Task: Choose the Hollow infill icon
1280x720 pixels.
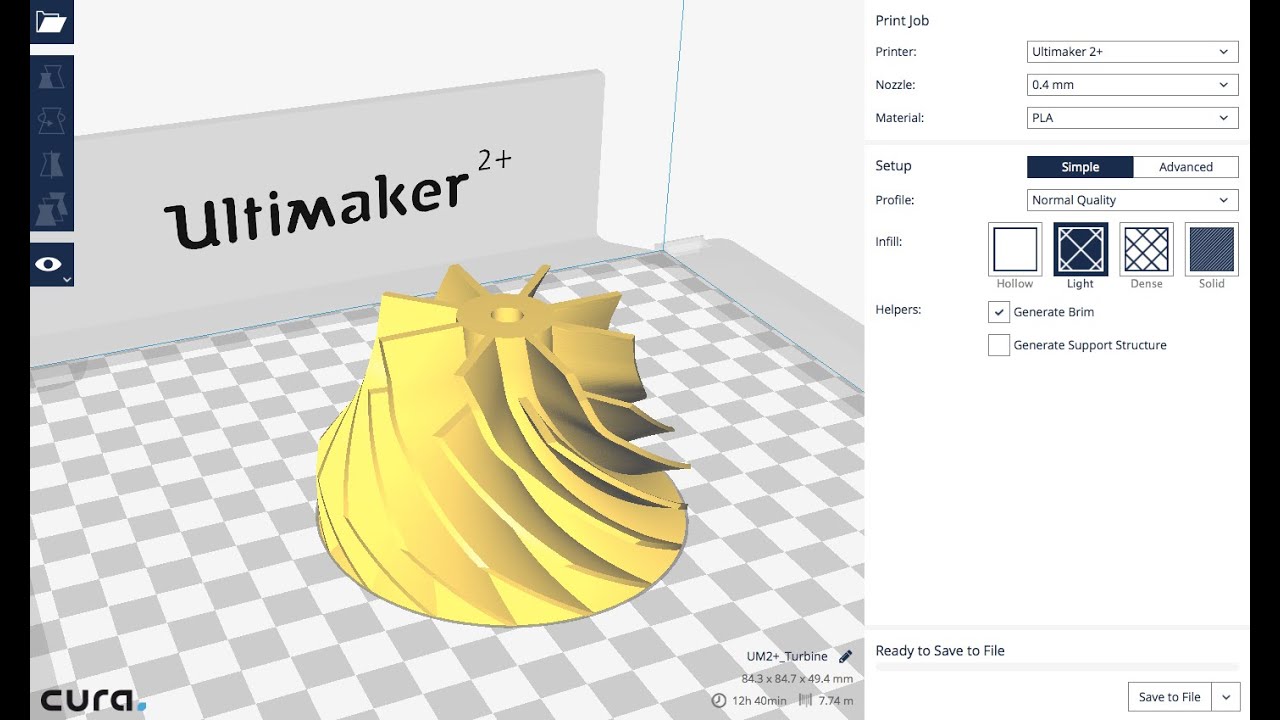Action: 1014,249
